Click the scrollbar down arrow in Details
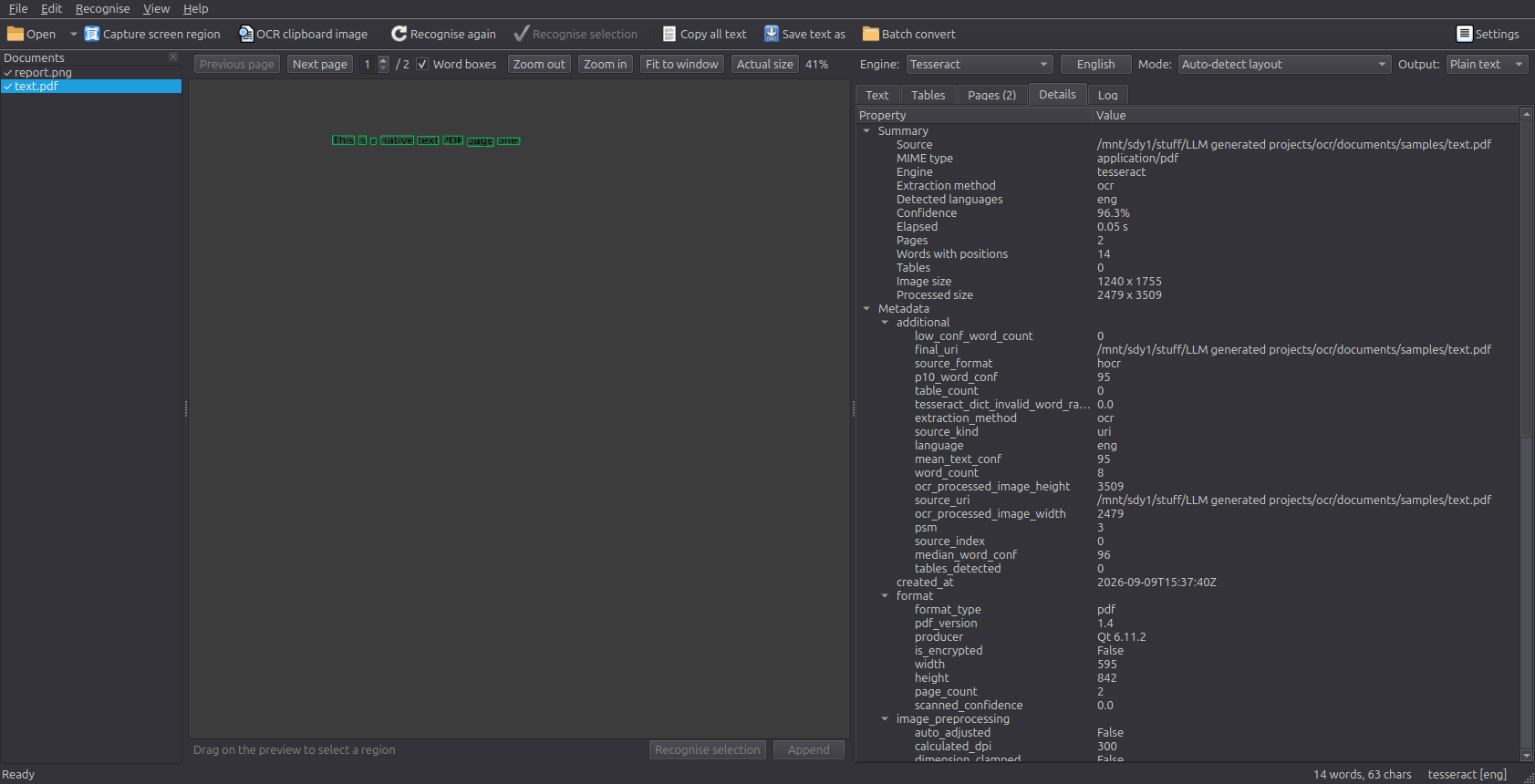 click(x=1526, y=756)
